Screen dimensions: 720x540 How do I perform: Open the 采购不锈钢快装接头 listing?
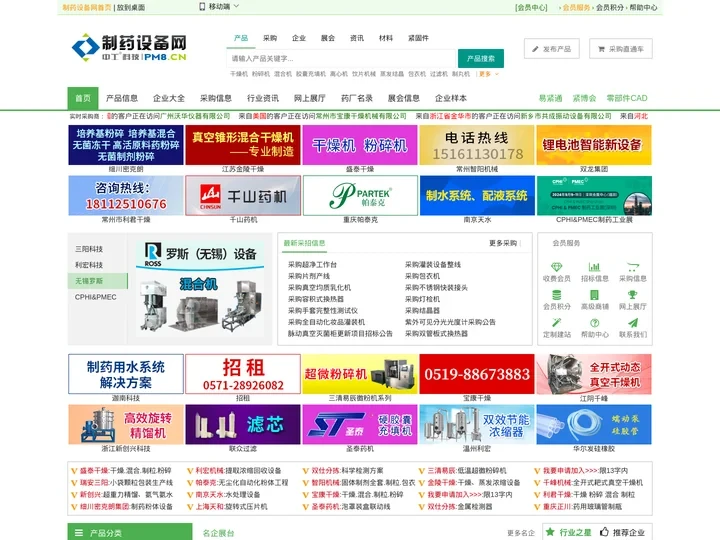pos(436,287)
